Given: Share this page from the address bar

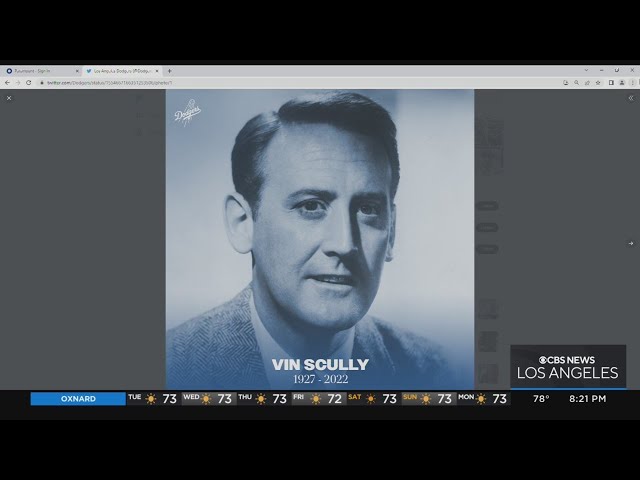Looking at the screenshot, I should tap(587, 83).
